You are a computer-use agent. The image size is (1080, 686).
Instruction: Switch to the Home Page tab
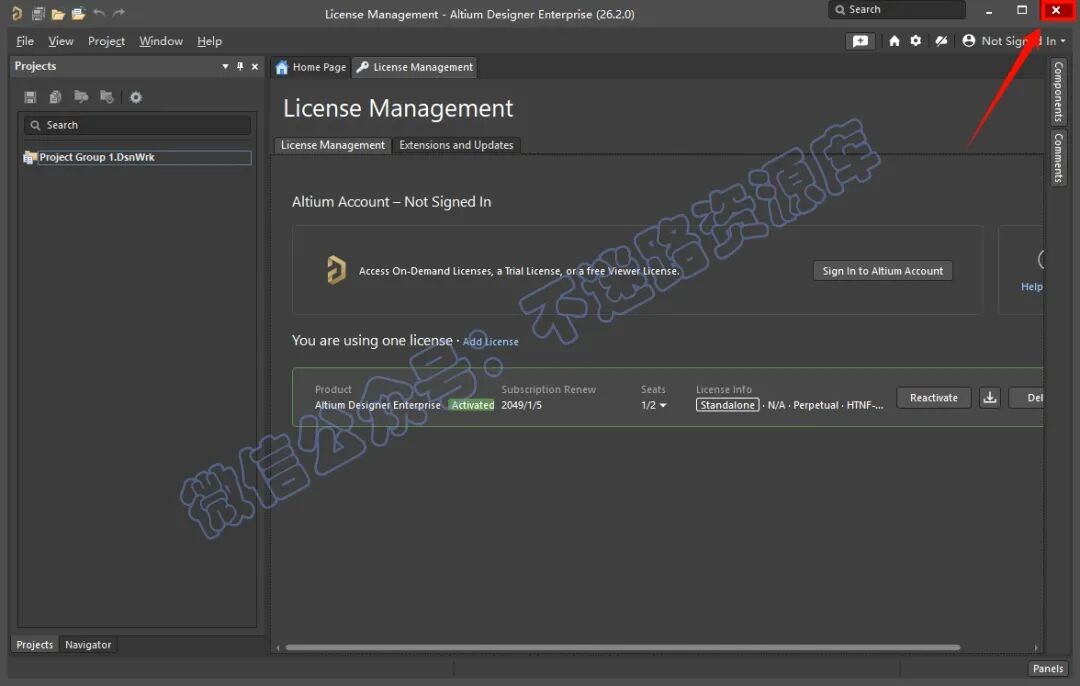pyautogui.click(x=311, y=67)
